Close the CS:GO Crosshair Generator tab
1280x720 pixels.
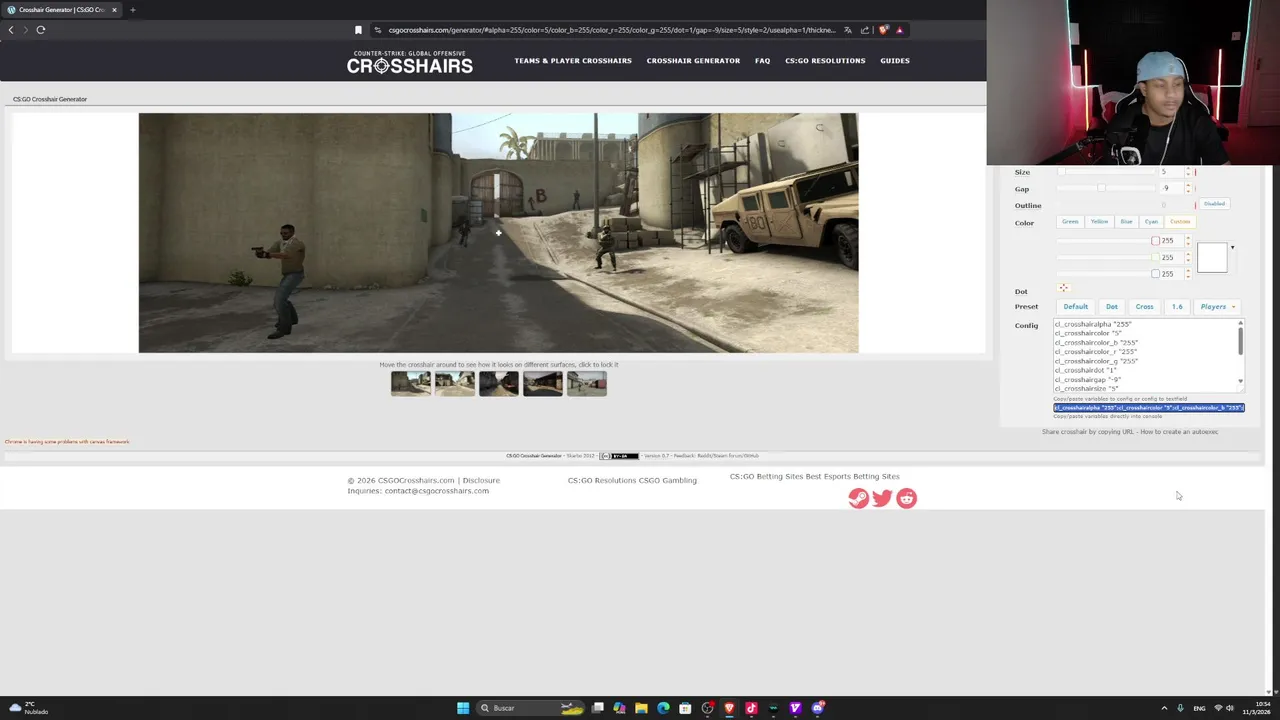114,10
